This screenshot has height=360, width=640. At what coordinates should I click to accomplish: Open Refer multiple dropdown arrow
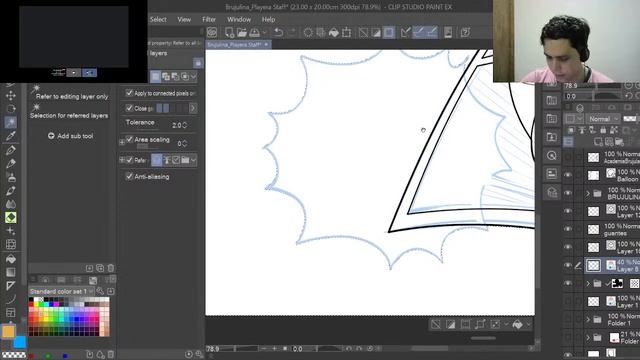[193, 160]
